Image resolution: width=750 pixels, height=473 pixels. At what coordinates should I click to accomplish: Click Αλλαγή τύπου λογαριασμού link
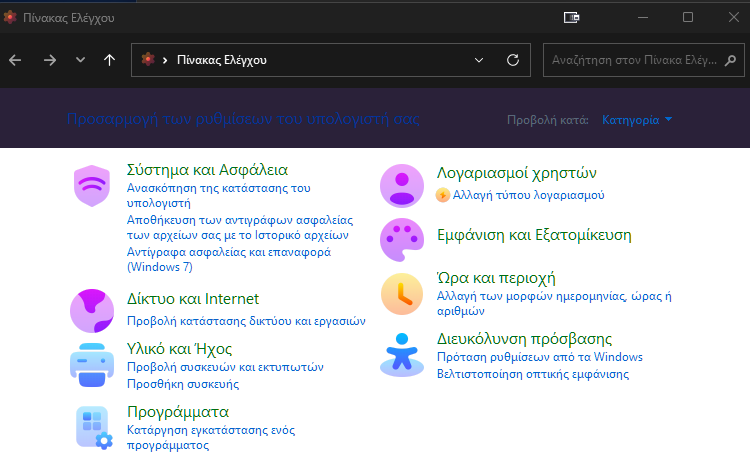pos(529,195)
